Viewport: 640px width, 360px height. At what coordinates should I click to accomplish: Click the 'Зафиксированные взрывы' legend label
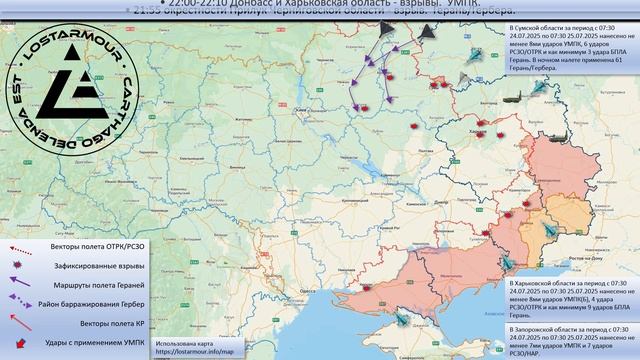point(99,266)
